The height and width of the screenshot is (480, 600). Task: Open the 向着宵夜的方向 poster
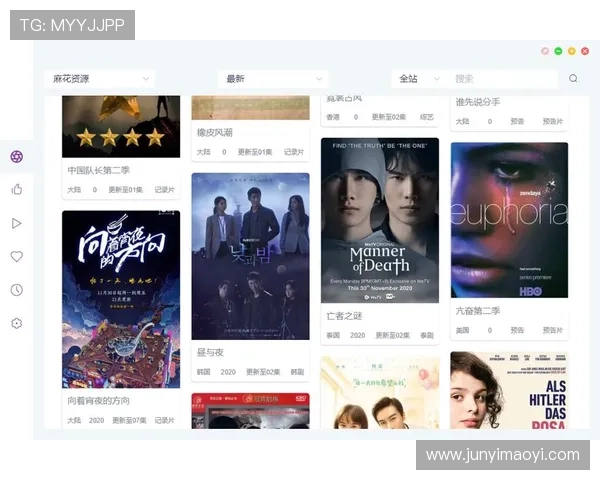point(121,299)
